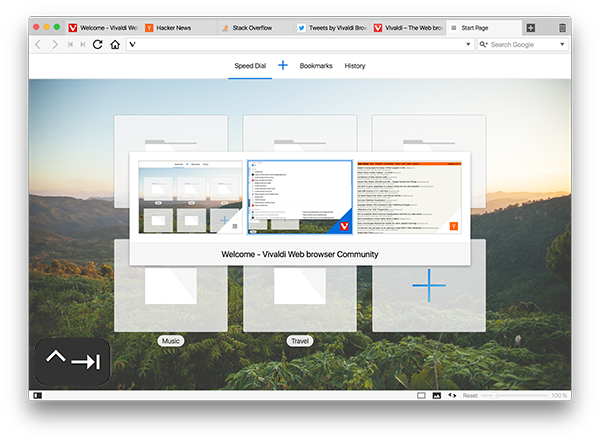Image resolution: width=600 pixels, height=442 pixels.
Task: Add a new speed dial tile
Action: (x=429, y=285)
